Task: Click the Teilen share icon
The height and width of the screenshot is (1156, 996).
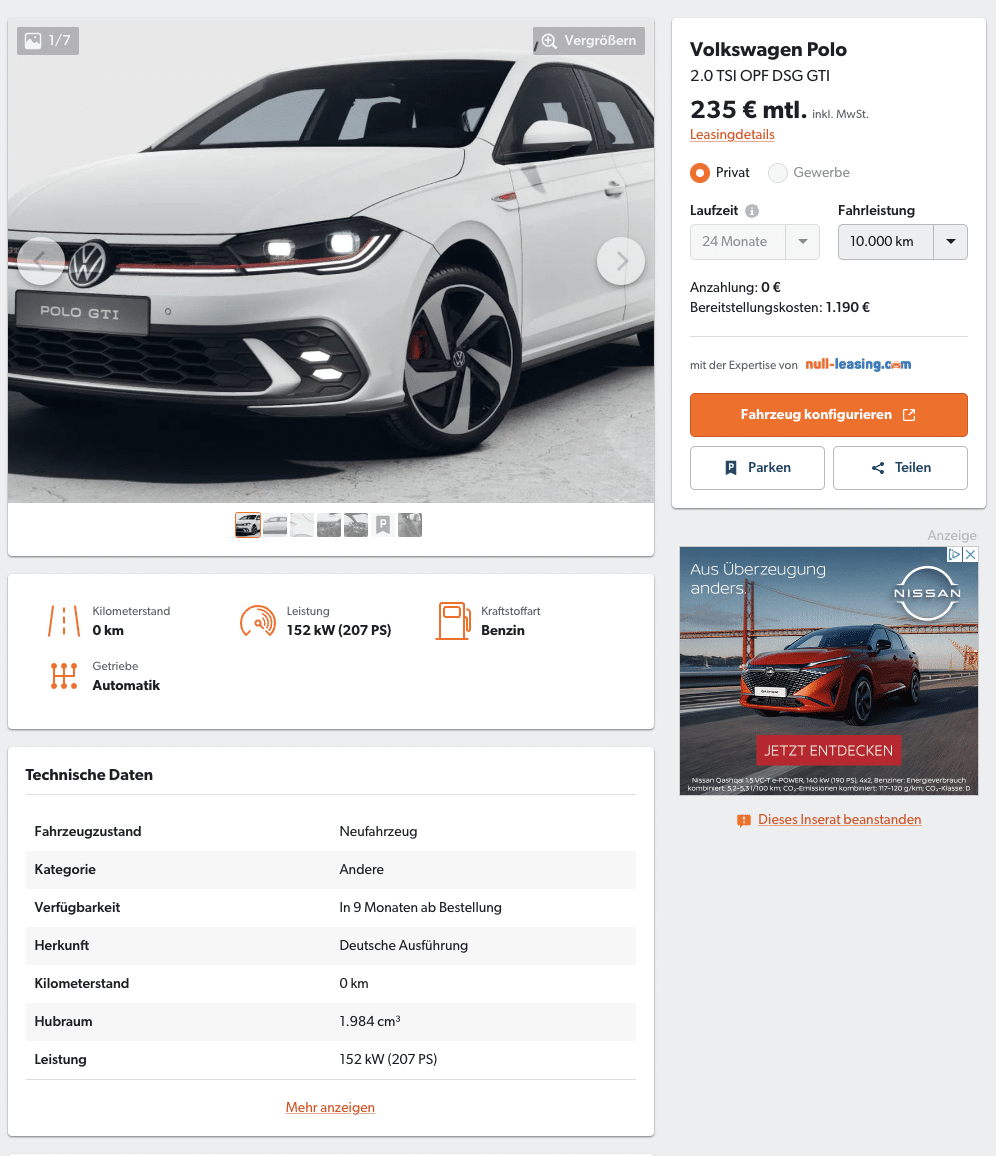Action: tap(878, 467)
